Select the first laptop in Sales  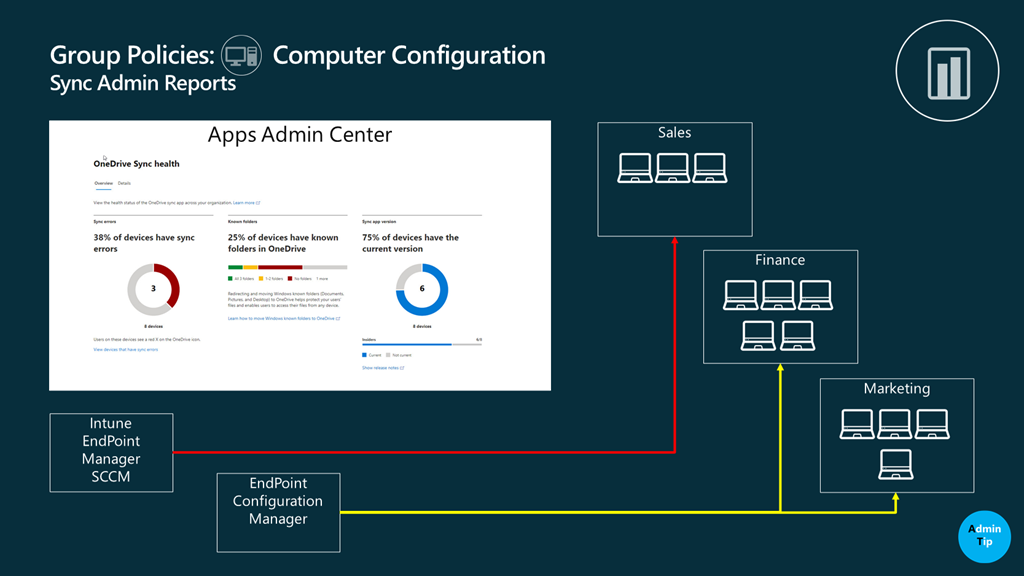pos(635,168)
